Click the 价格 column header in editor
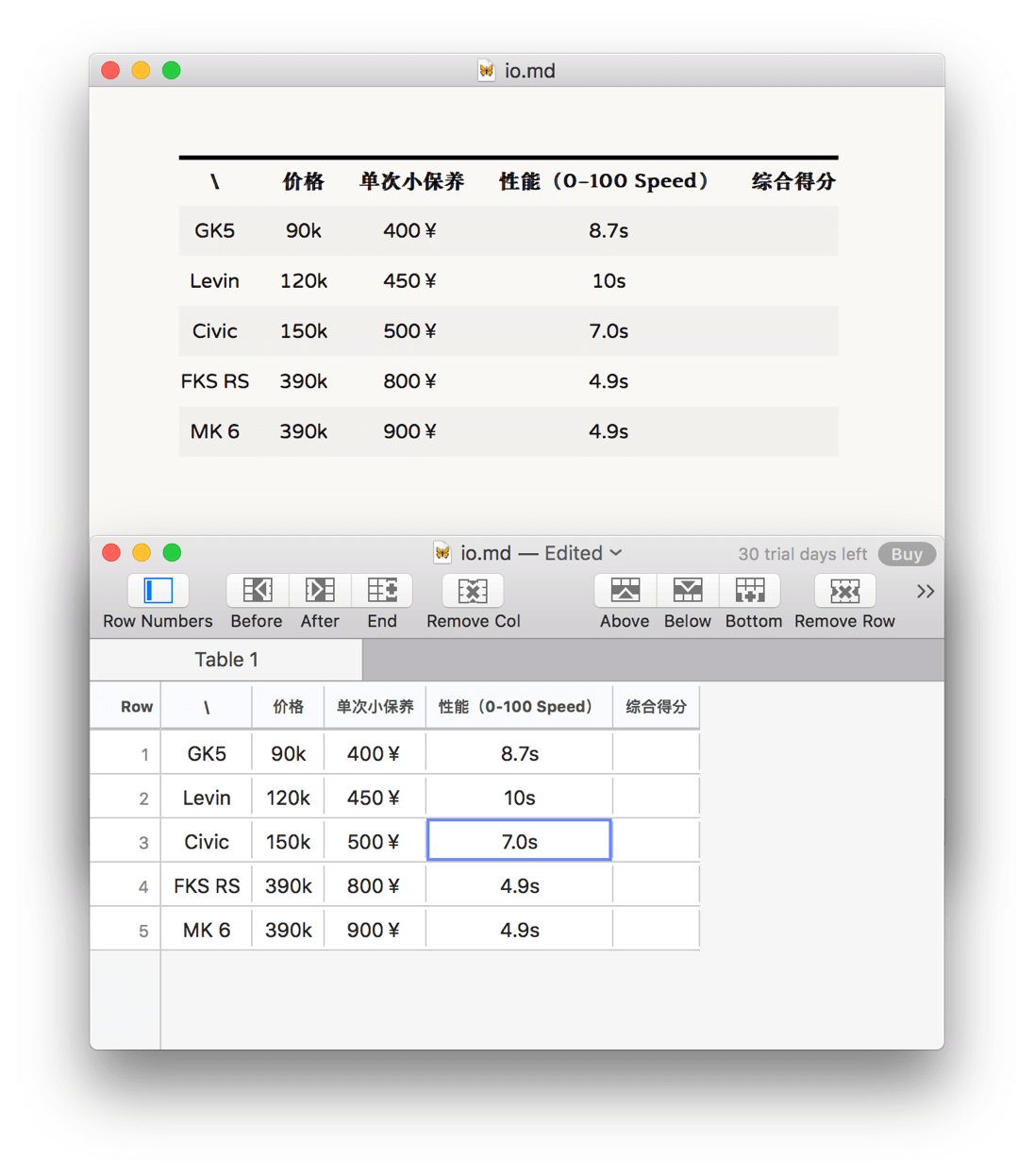Image resolution: width=1034 pixels, height=1176 pixels. coord(289,706)
